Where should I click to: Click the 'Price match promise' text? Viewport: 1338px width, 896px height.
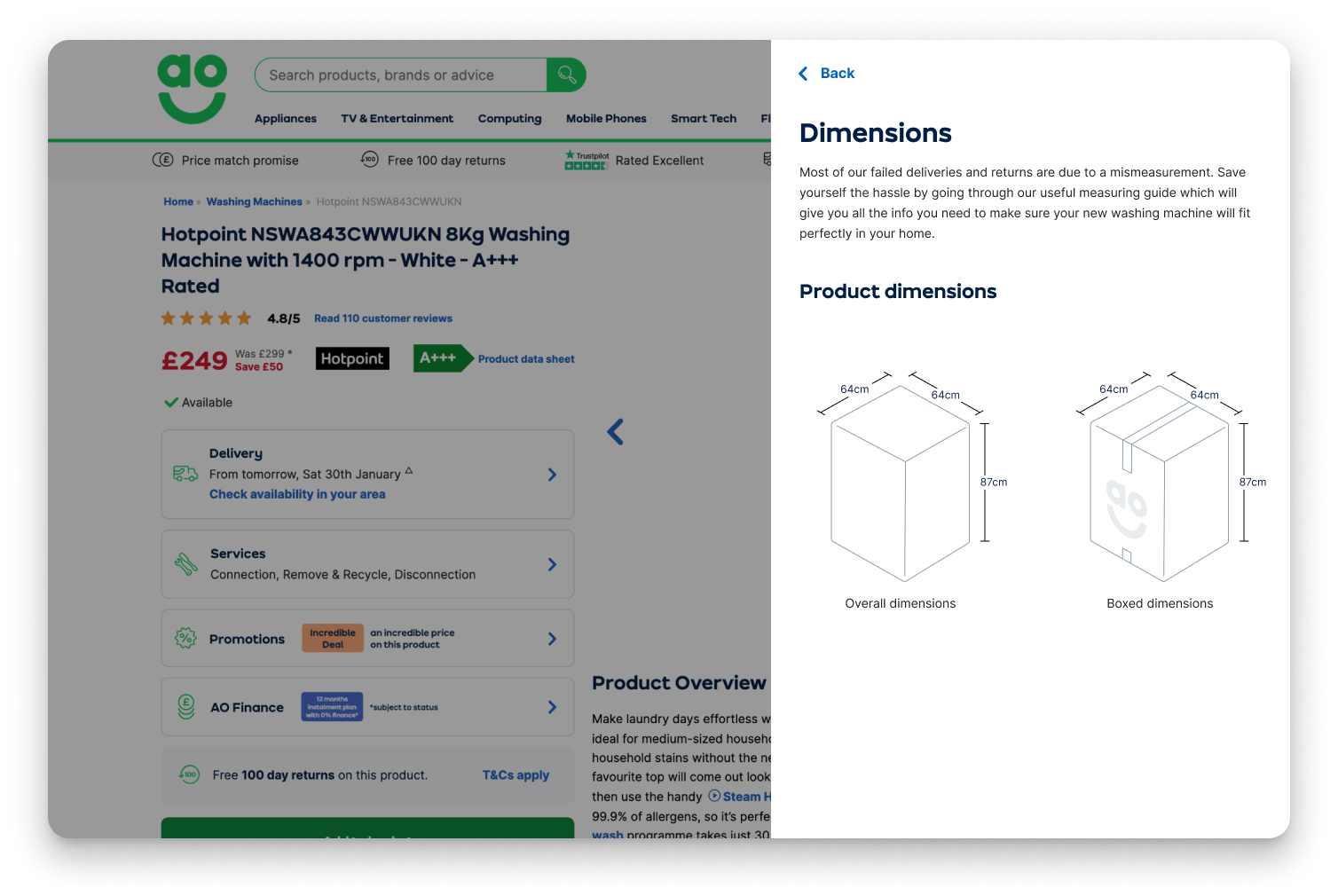click(240, 161)
